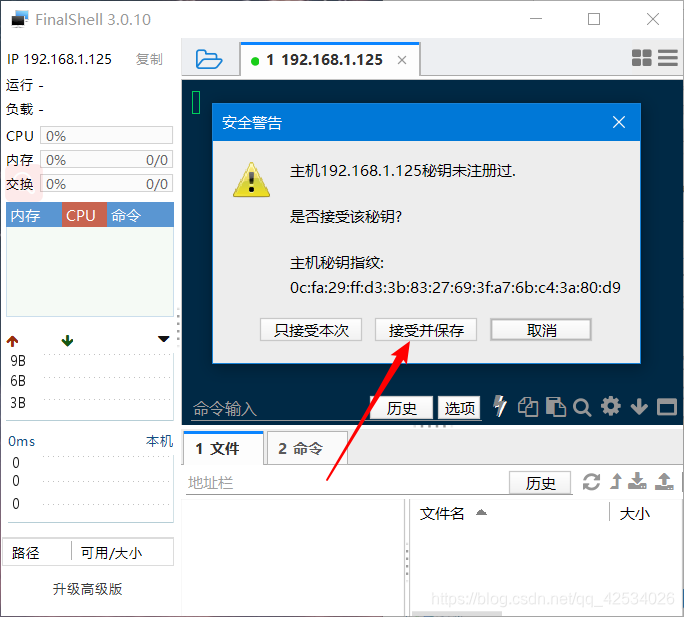The width and height of the screenshot is (684, 617).
Task: Click the scroll-down arrow icon
Action: click(x=639, y=407)
